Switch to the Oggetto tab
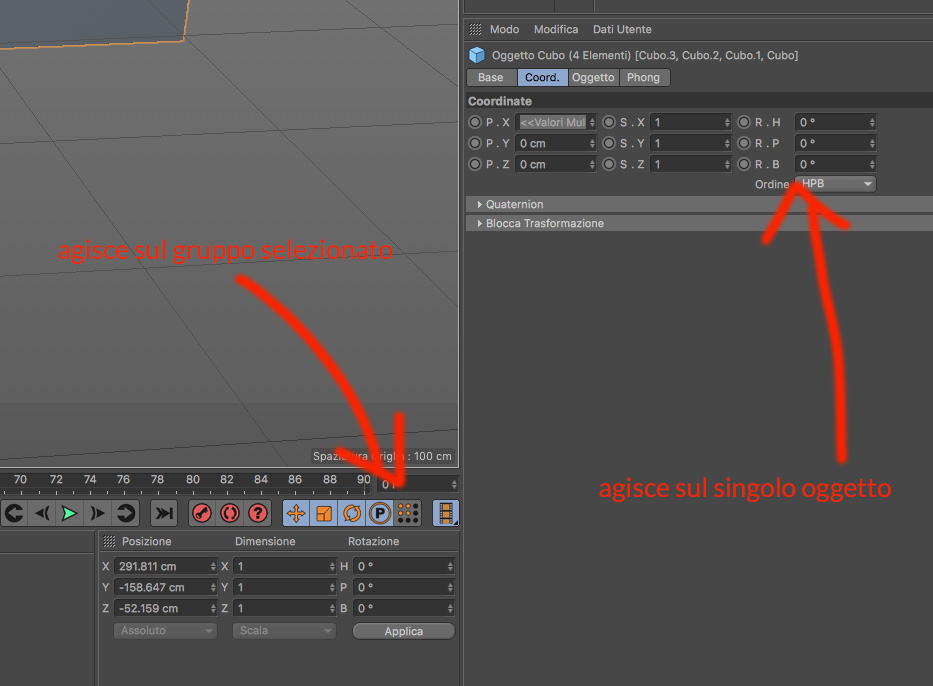 click(x=593, y=77)
